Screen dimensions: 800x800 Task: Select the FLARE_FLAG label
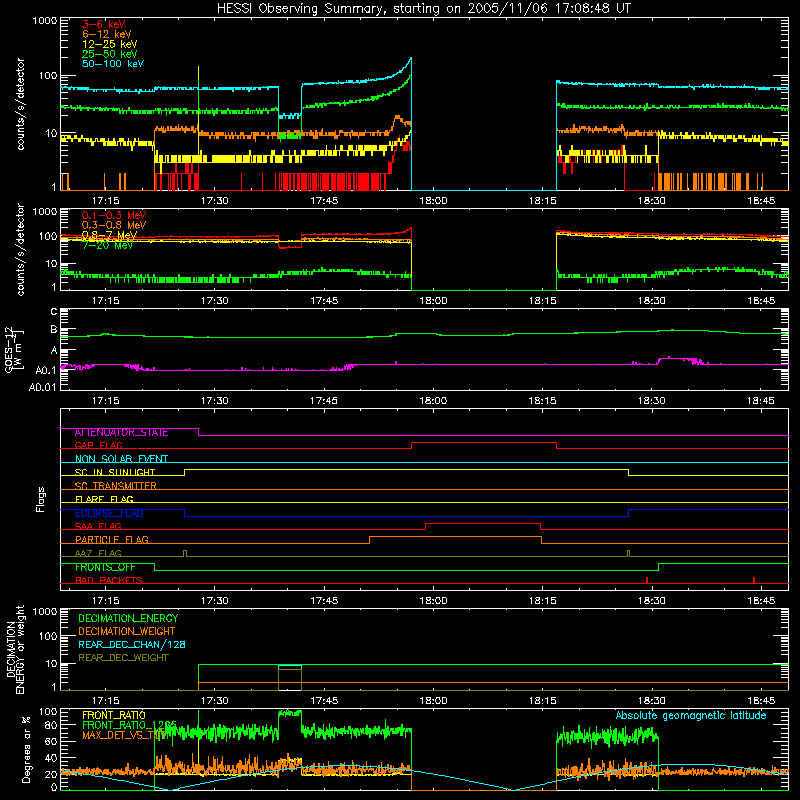[104, 499]
